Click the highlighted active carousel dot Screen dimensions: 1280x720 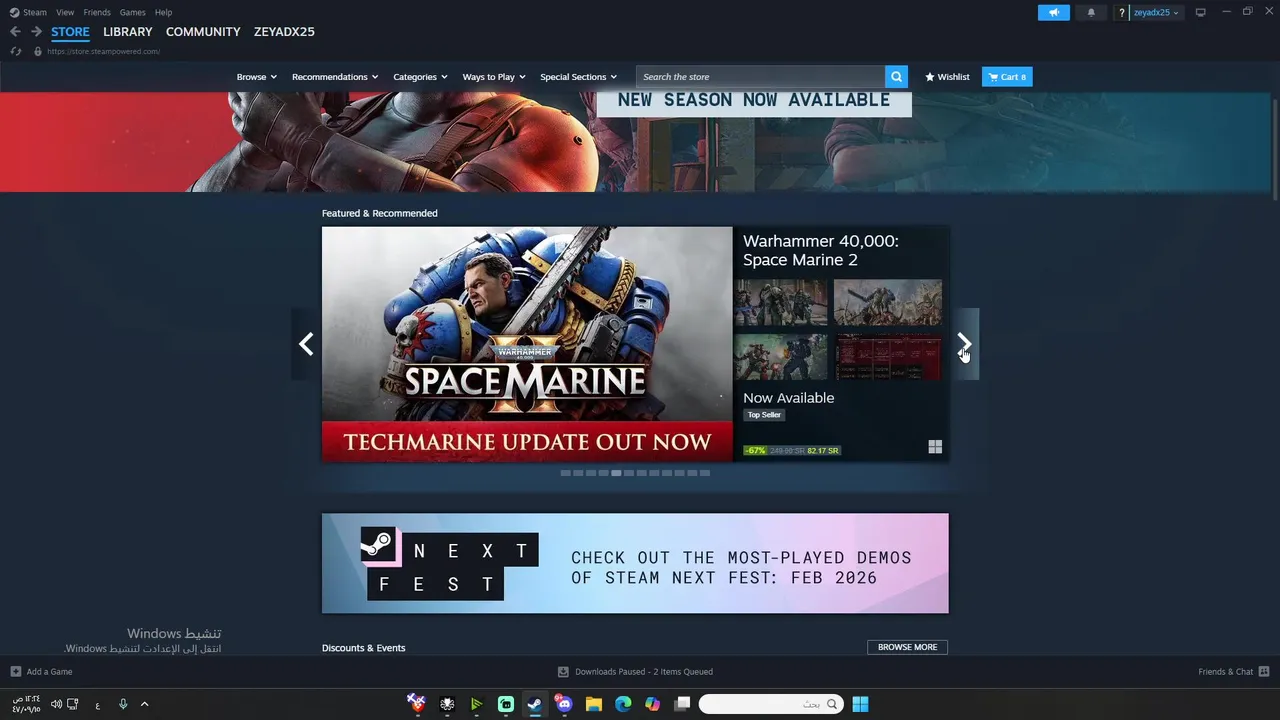[x=616, y=473]
